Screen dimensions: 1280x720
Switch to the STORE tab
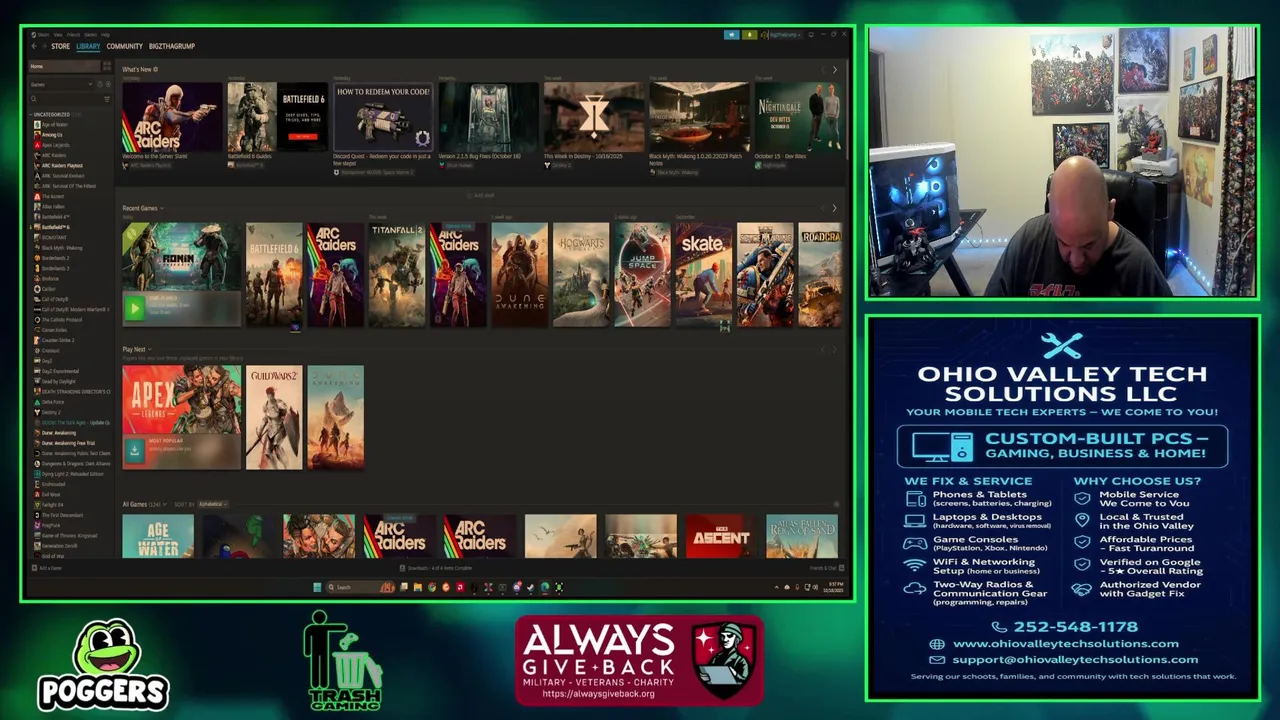61,46
